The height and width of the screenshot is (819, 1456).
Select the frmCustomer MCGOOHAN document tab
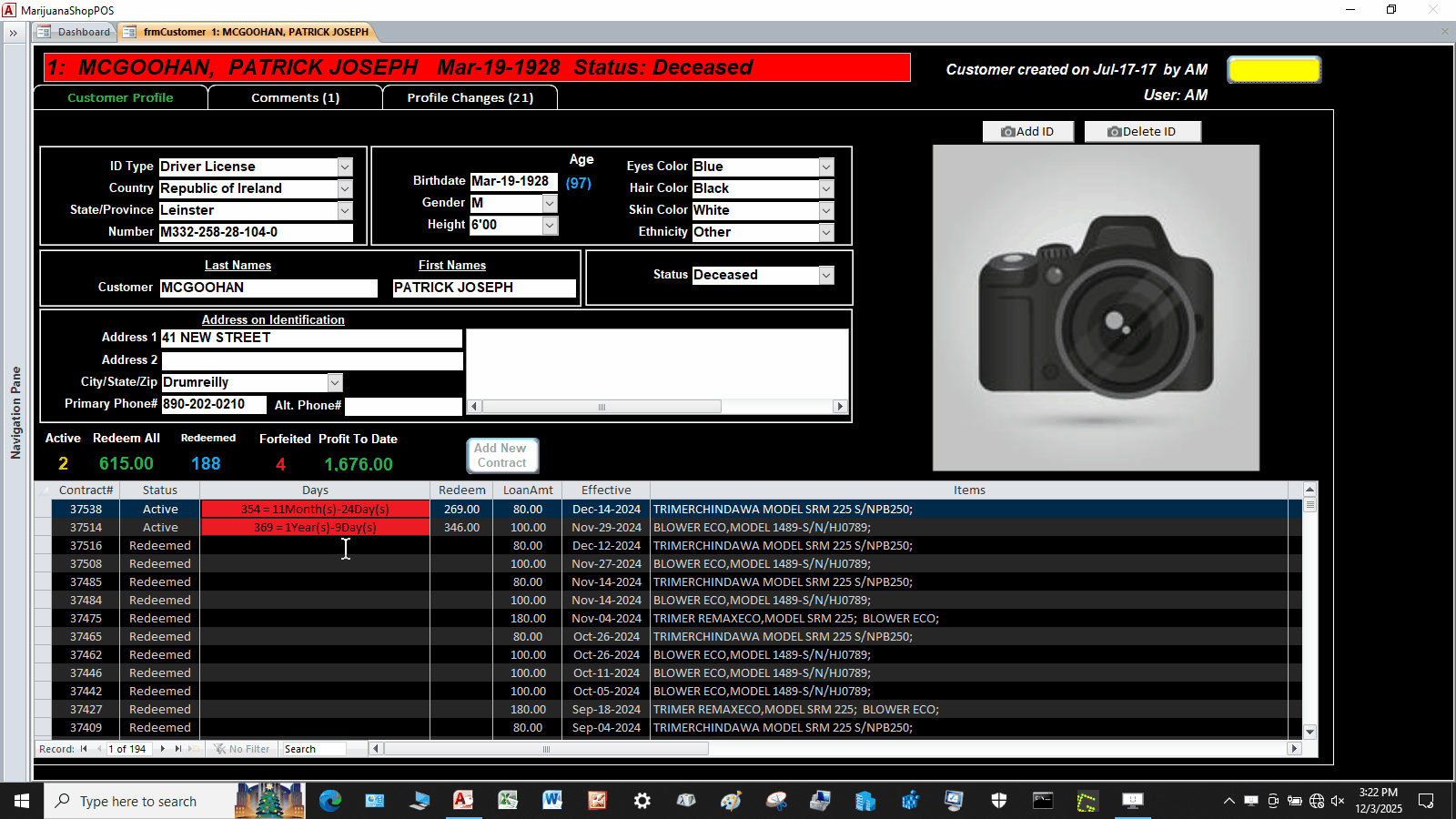coord(246,32)
